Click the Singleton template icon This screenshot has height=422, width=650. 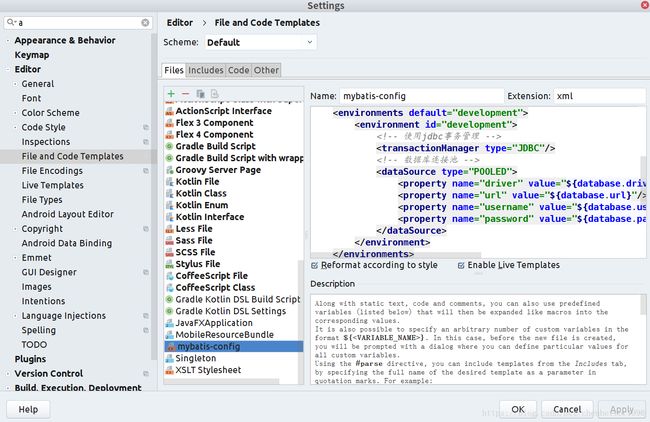click(170, 358)
